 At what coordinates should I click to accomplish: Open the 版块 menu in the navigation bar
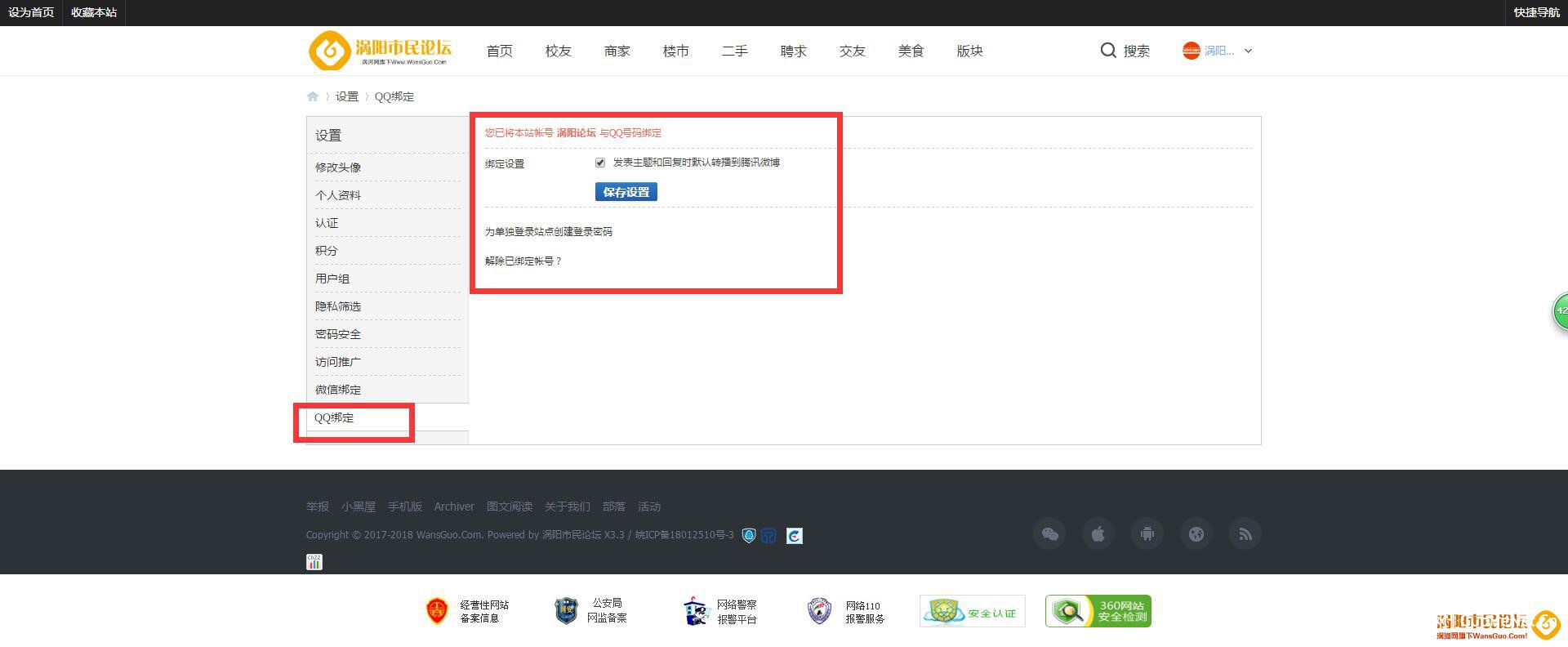tap(969, 51)
